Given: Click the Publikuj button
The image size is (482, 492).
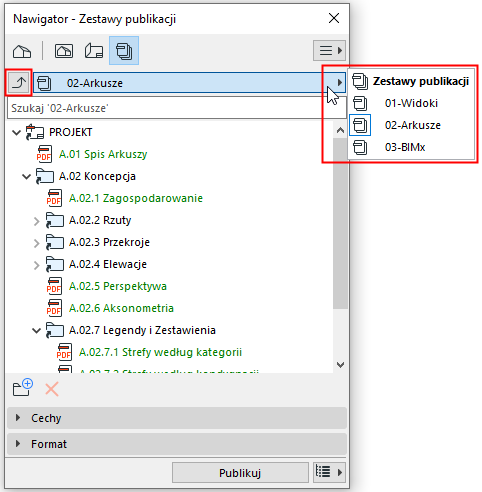Looking at the screenshot, I should click(240, 473).
